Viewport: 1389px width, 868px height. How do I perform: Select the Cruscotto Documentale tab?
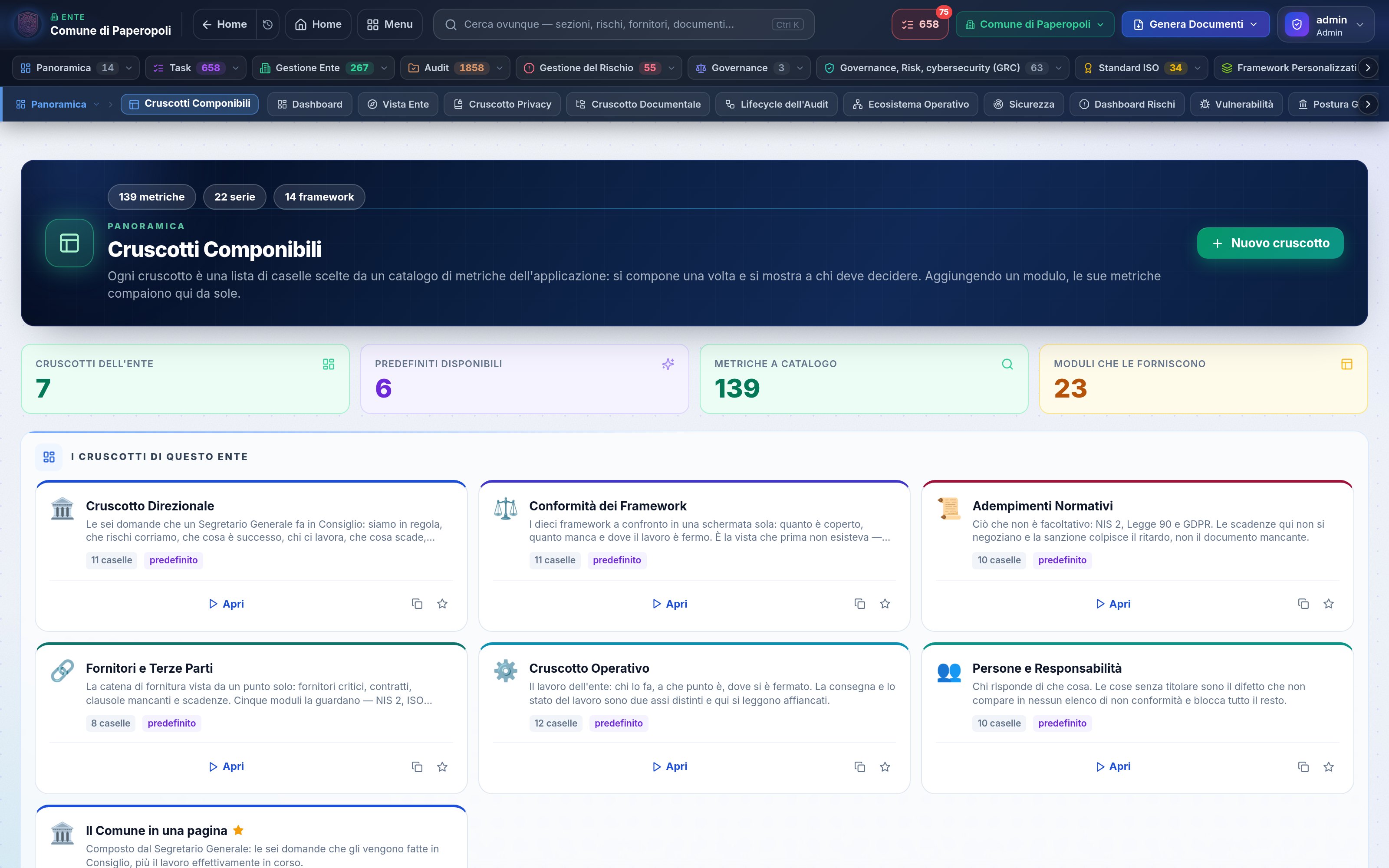638,104
